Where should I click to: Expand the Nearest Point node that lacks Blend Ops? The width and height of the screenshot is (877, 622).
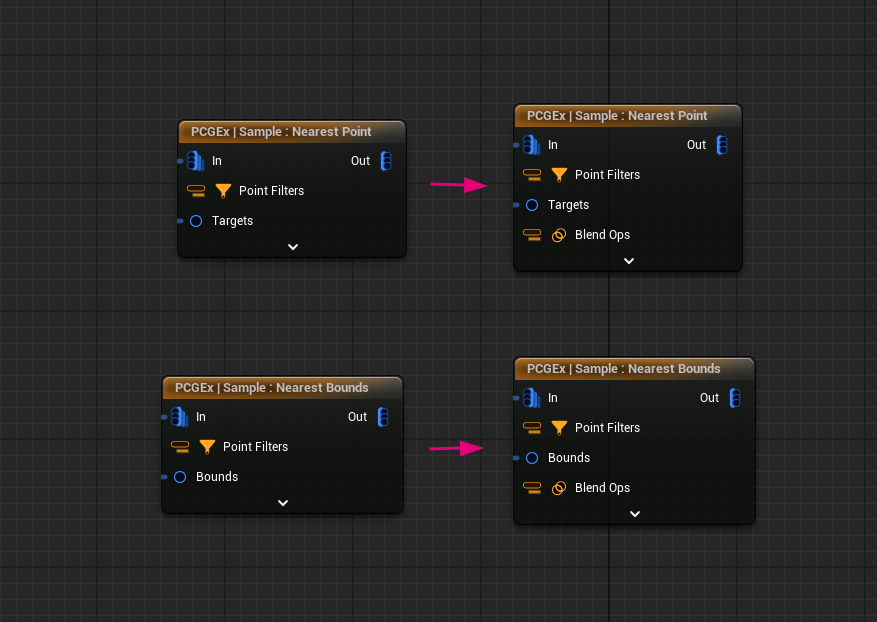pyautogui.click(x=293, y=246)
